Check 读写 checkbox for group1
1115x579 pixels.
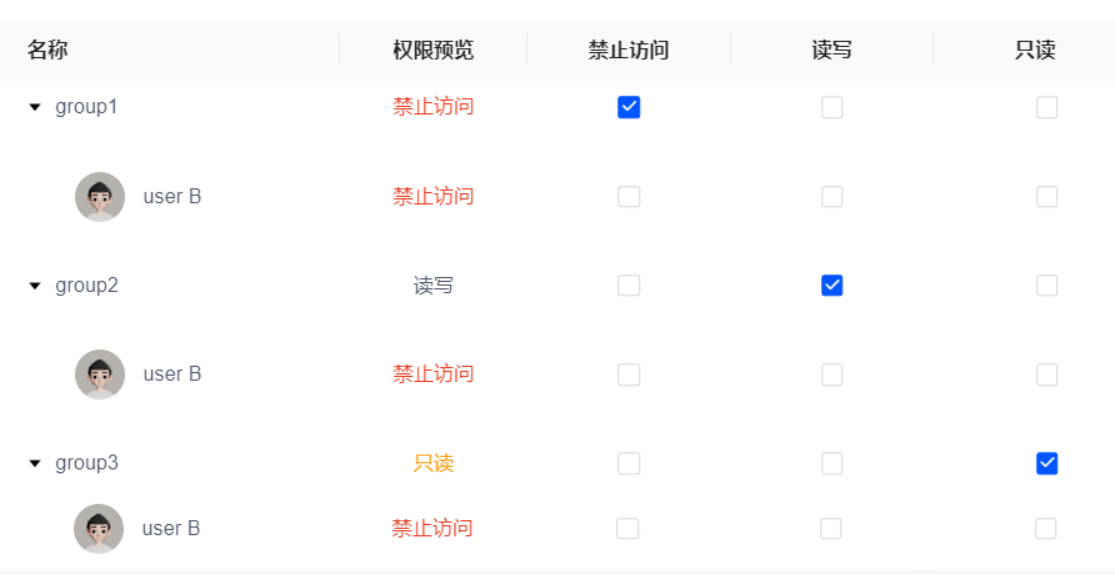pyautogui.click(x=832, y=107)
